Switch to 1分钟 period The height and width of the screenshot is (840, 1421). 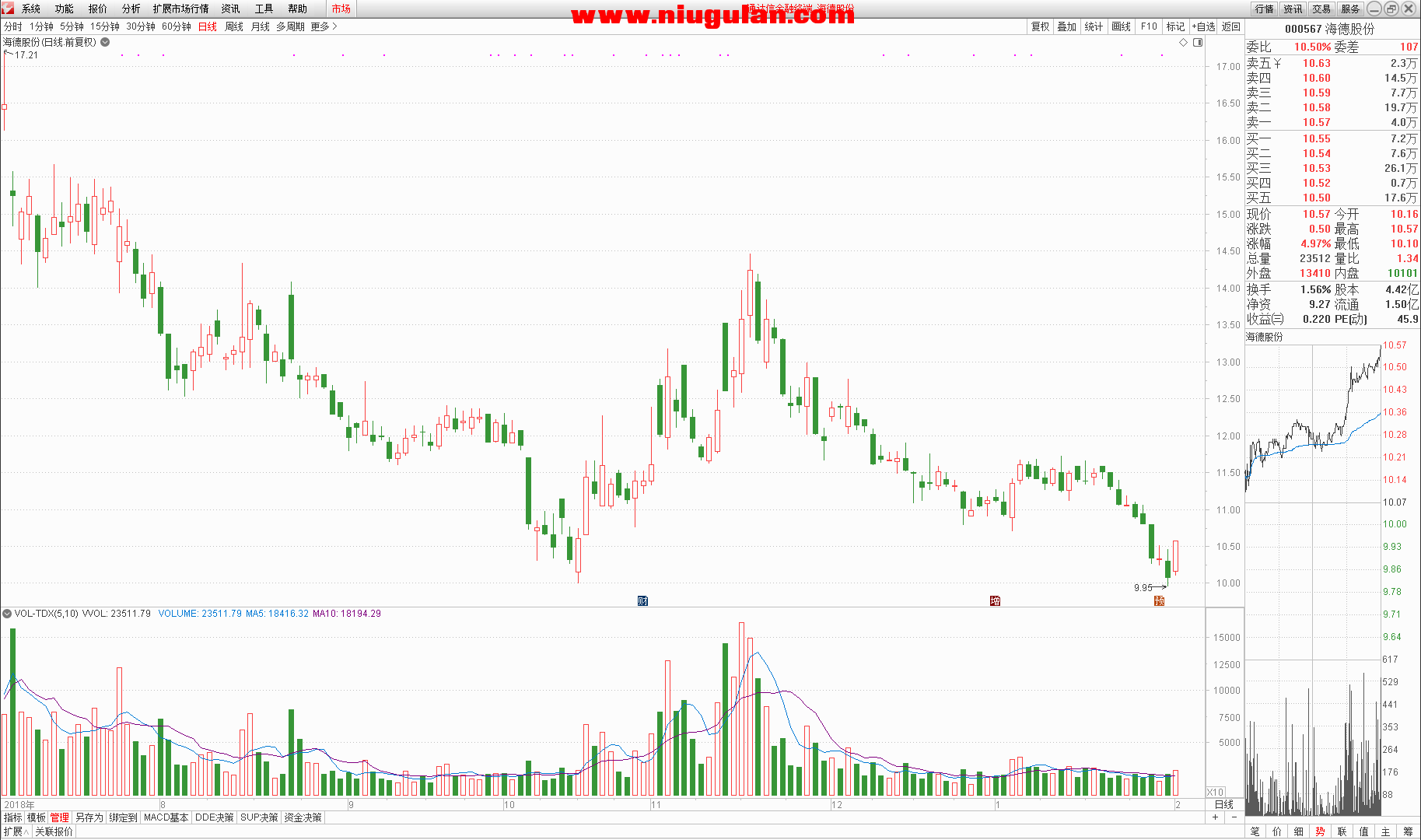[41, 26]
